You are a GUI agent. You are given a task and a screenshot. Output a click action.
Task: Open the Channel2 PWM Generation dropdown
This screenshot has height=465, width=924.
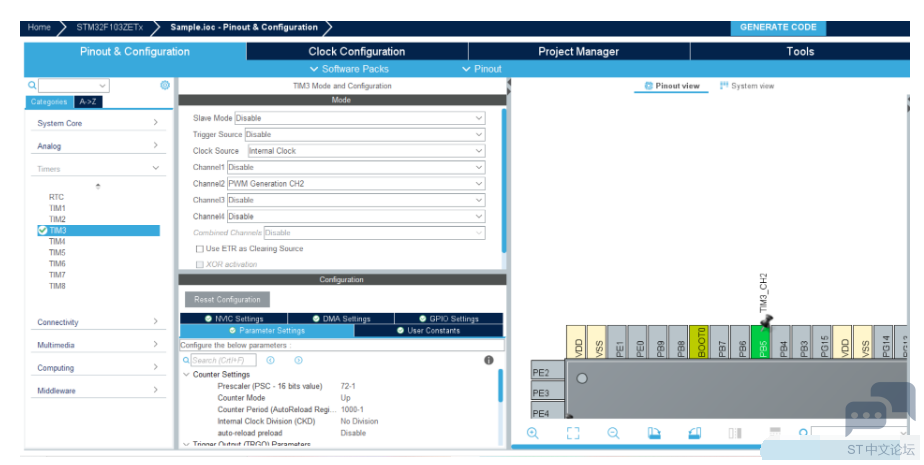tap(356, 184)
